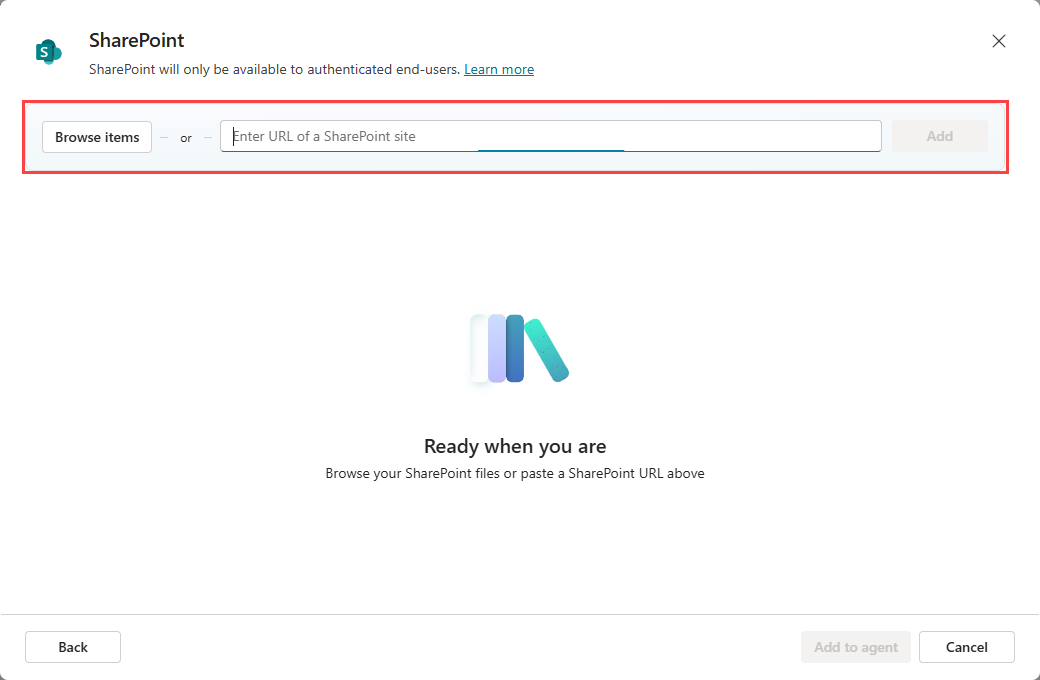Cancel the SharePoint dialog
The height and width of the screenshot is (680, 1040).
966,647
